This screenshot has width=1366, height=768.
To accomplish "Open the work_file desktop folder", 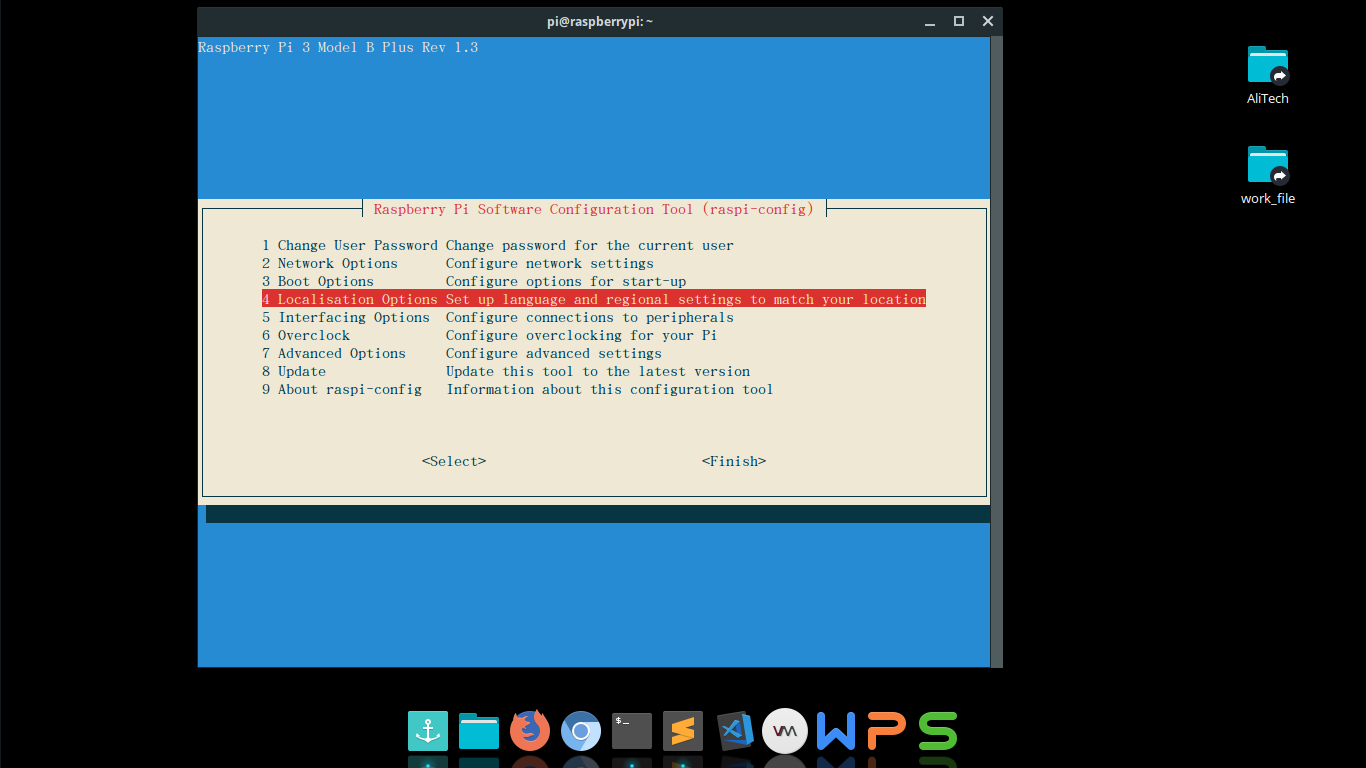I will point(1268,175).
